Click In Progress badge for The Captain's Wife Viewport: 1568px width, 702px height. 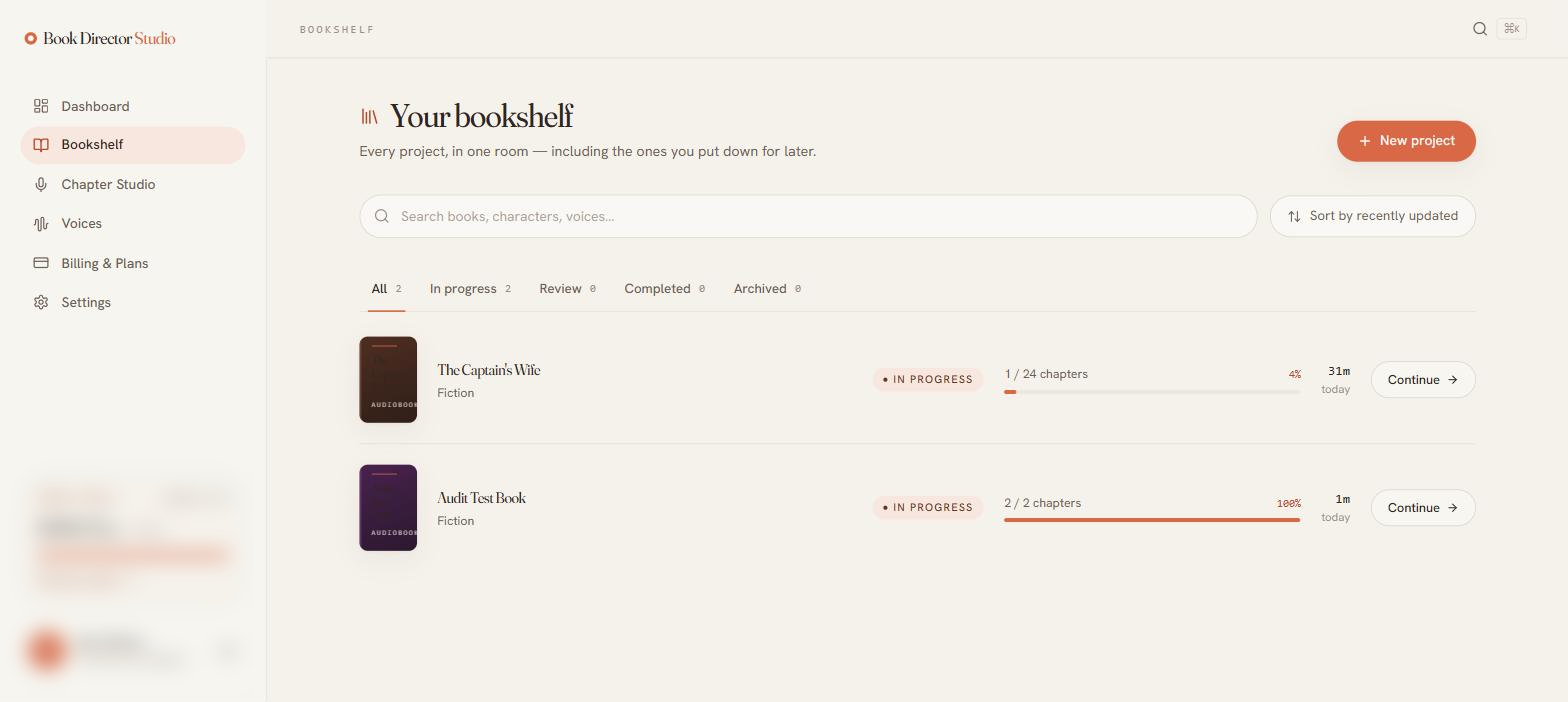point(928,380)
